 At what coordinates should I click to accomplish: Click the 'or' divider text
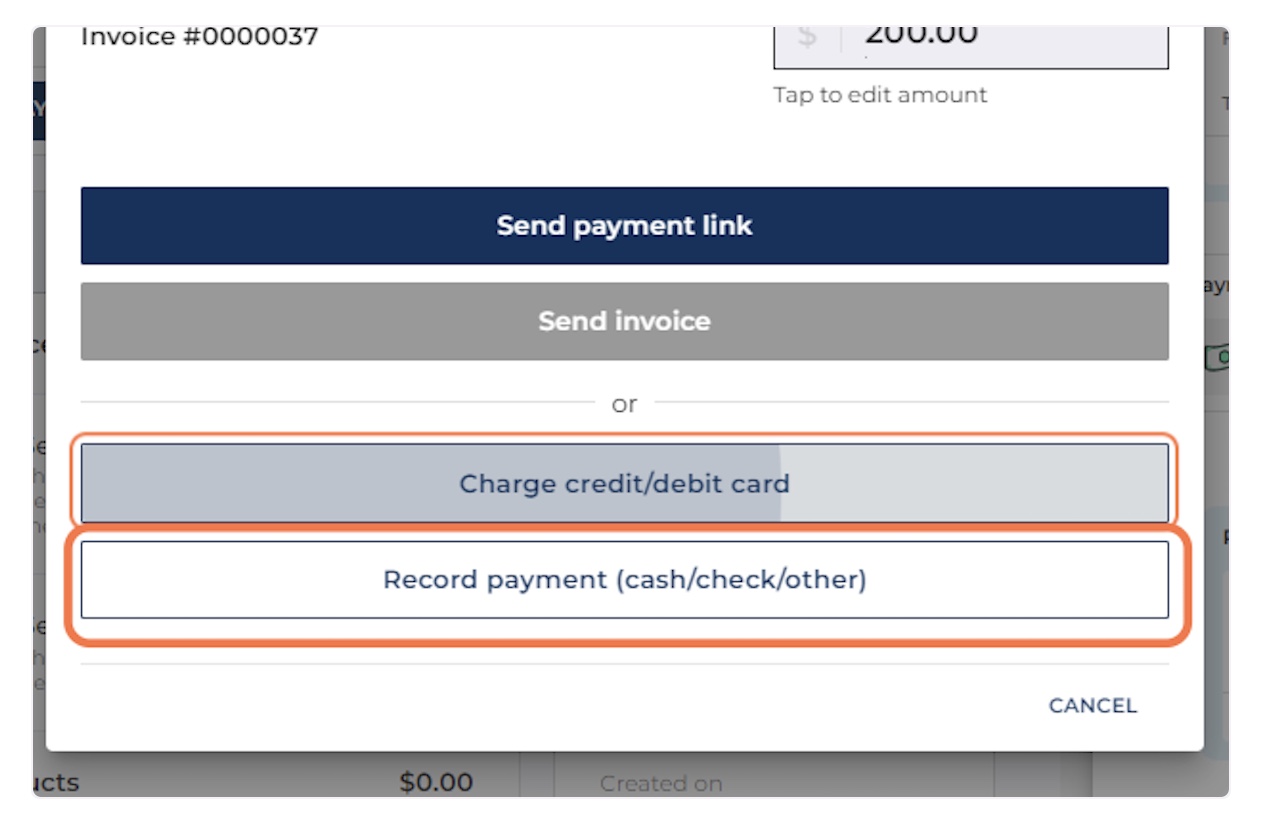pos(624,404)
